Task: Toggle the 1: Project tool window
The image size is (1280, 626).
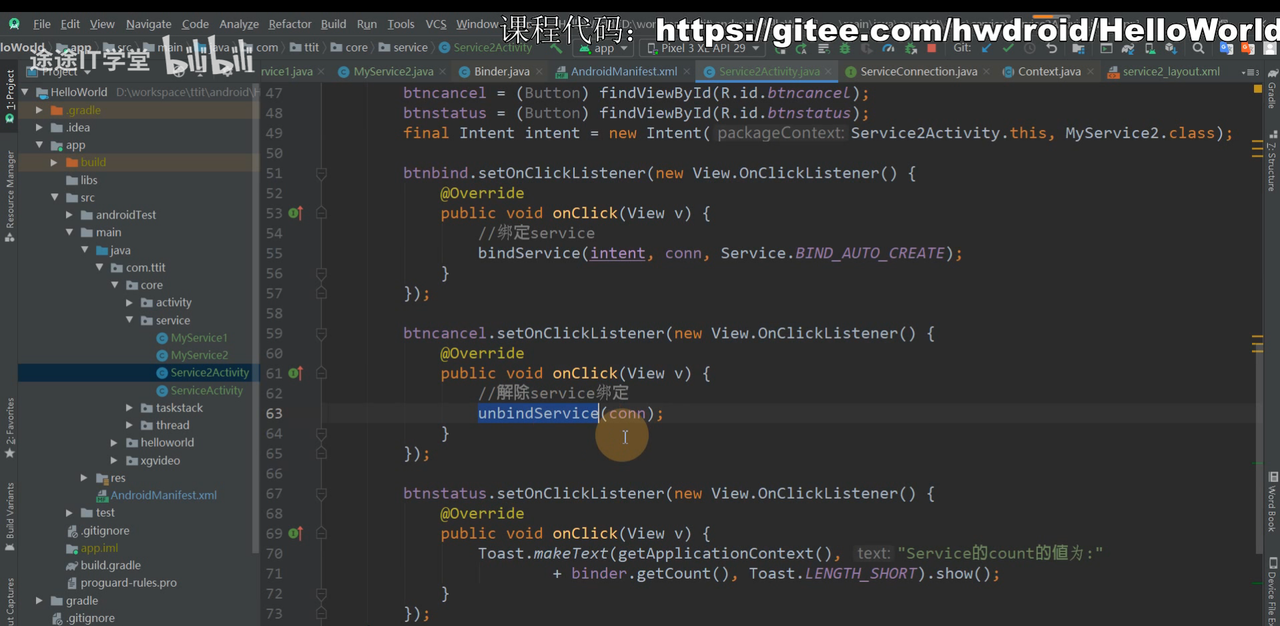Action: point(10,95)
